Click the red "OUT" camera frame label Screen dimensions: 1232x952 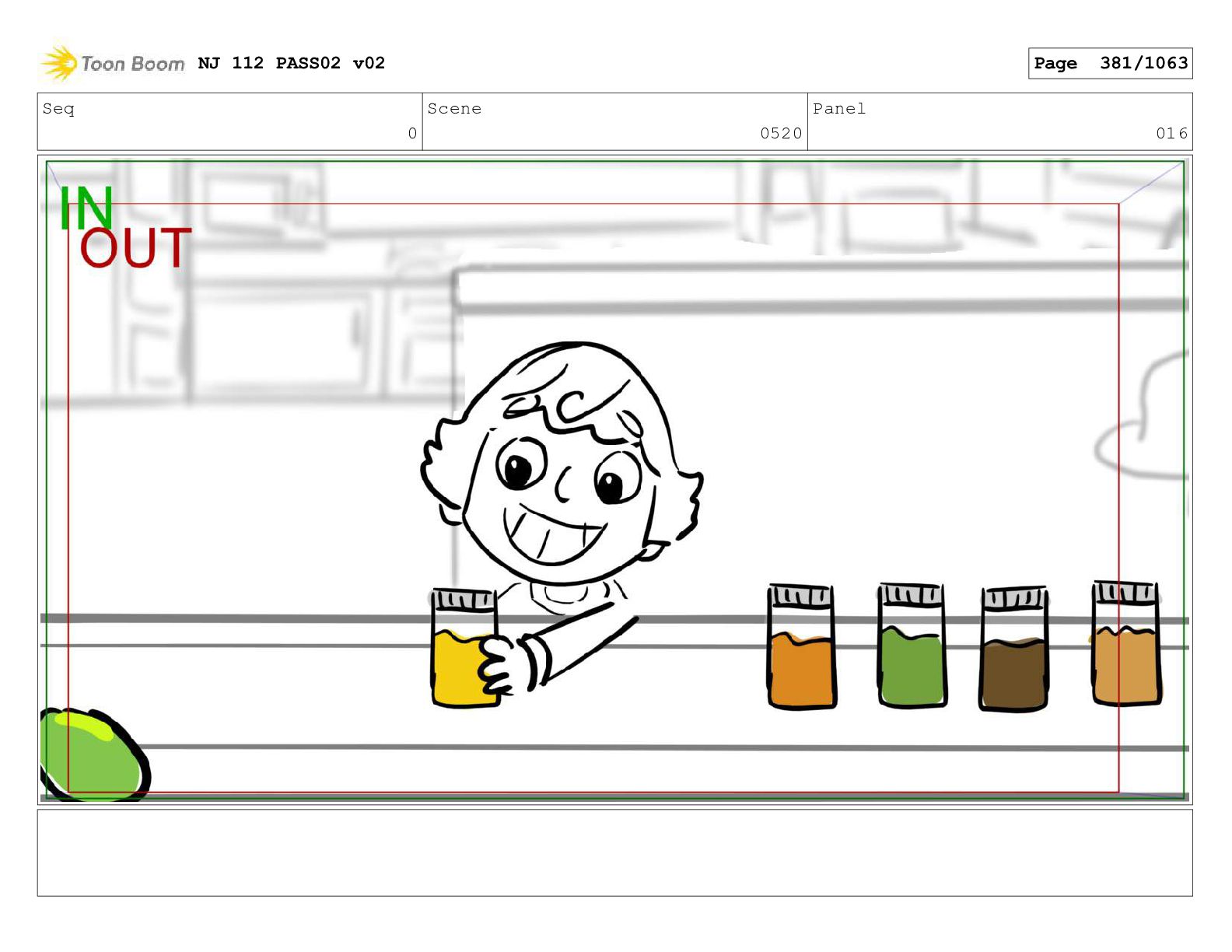point(135,248)
